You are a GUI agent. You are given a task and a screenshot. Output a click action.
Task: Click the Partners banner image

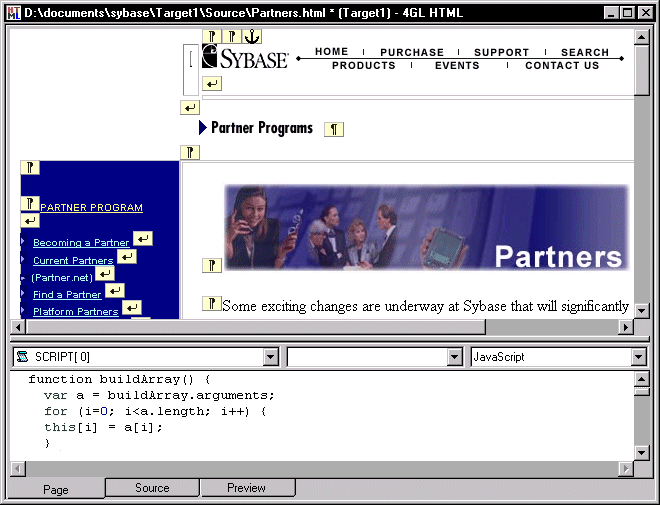426,227
